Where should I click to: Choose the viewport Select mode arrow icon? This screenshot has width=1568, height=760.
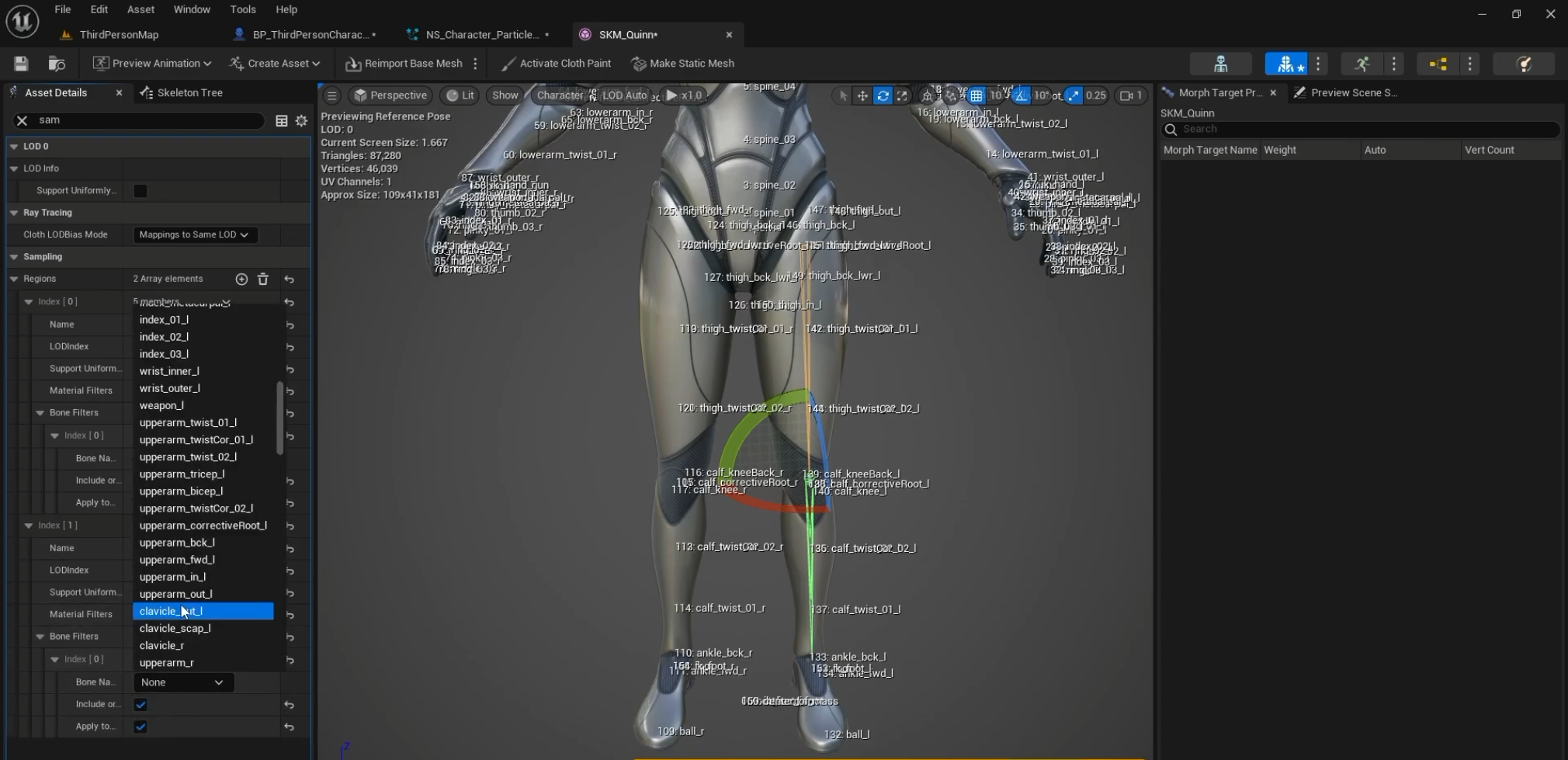click(x=843, y=95)
